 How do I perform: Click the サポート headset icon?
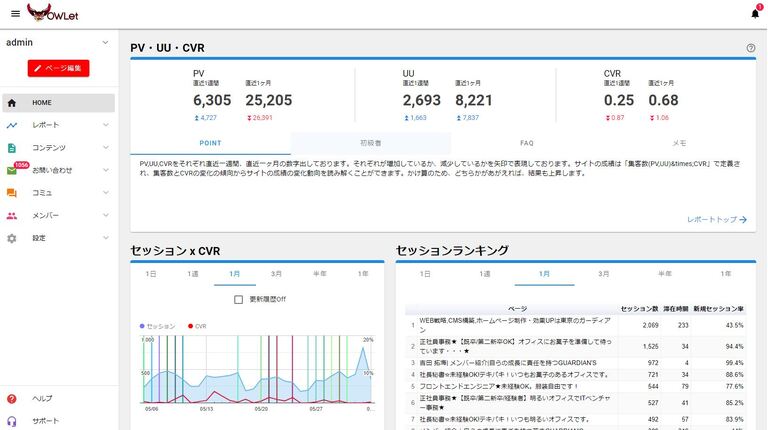coord(12,421)
